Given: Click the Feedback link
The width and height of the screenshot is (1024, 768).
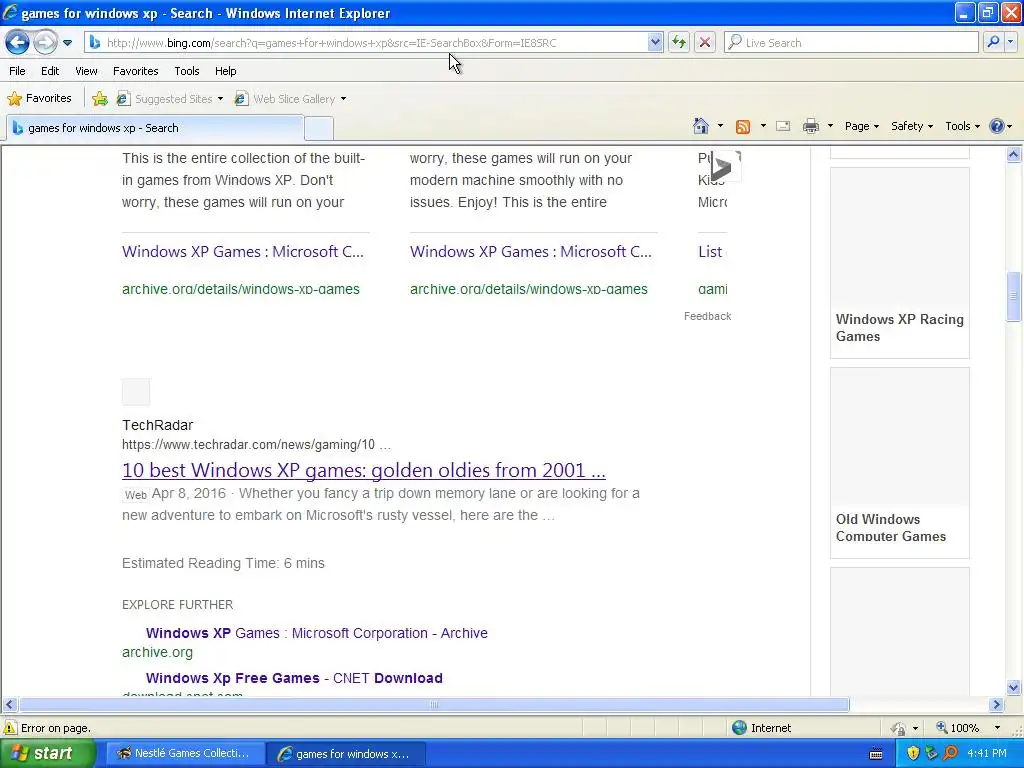Looking at the screenshot, I should tap(707, 316).
